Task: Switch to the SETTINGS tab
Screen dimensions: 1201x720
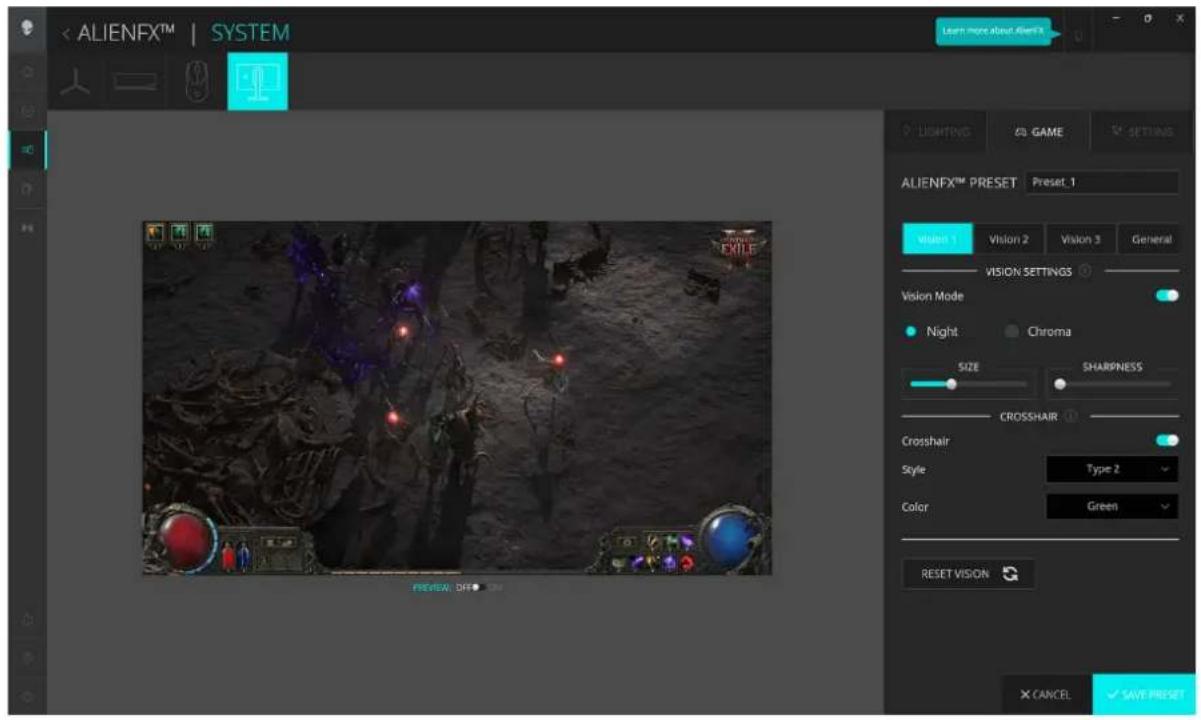Action: (x=1141, y=132)
